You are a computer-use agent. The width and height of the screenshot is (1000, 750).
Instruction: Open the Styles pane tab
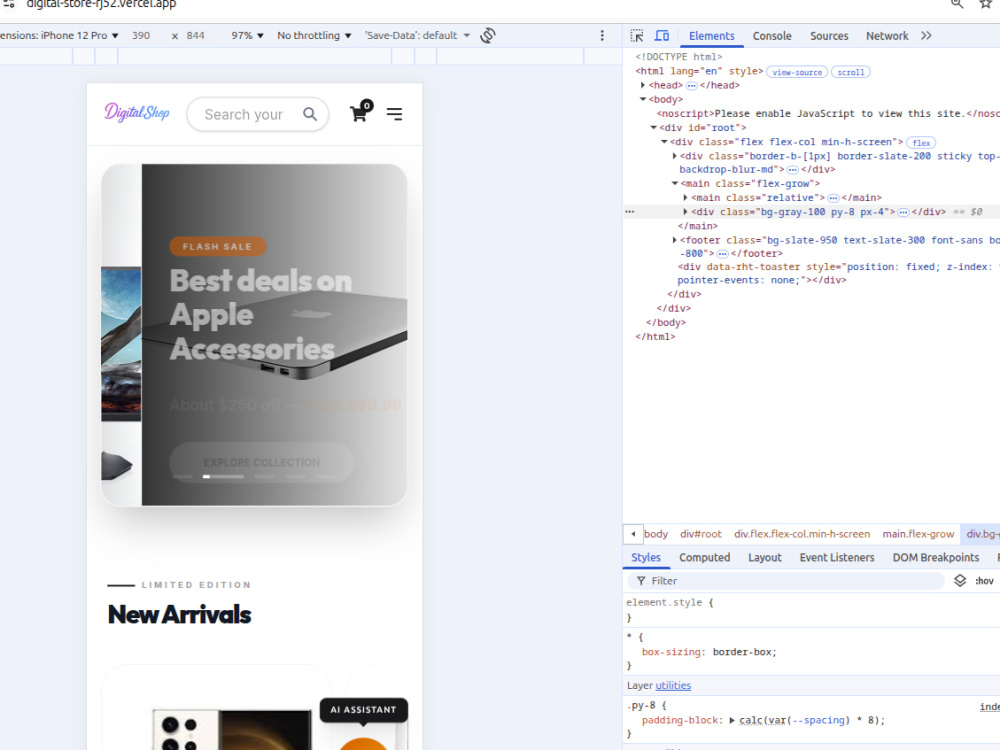coord(645,557)
